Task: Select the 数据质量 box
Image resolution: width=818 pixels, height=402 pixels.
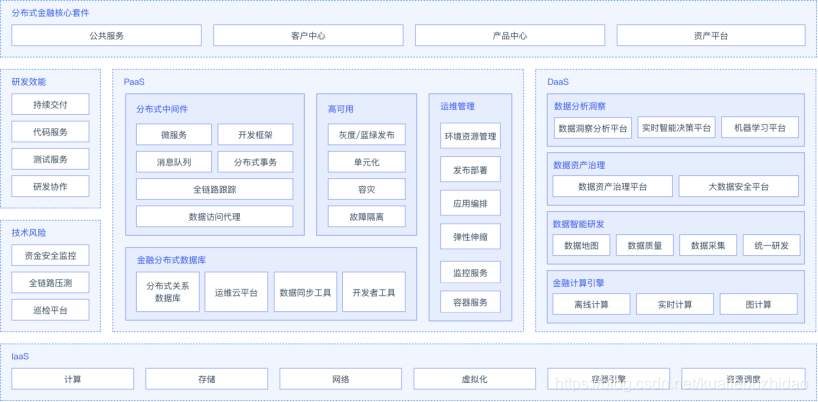Action: [x=645, y=245]
